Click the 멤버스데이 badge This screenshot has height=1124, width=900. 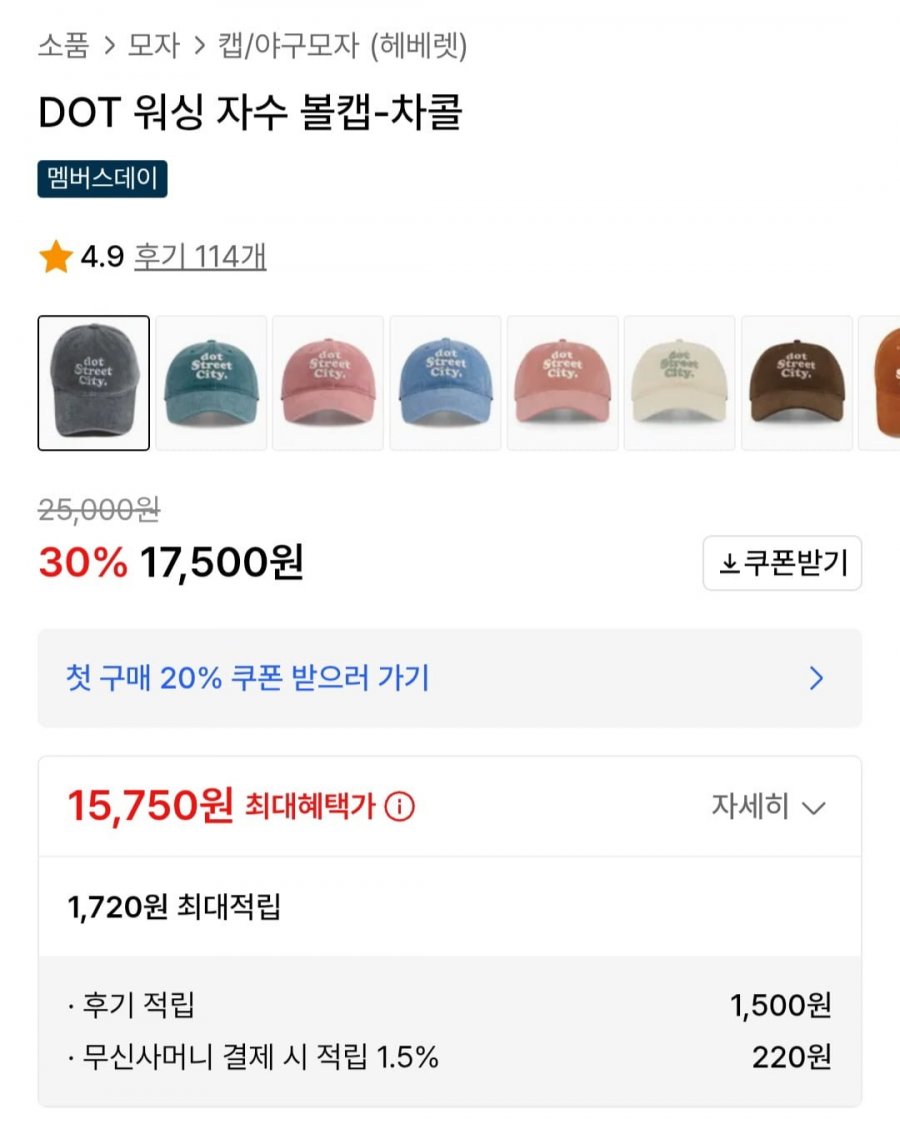coord(102,179)
